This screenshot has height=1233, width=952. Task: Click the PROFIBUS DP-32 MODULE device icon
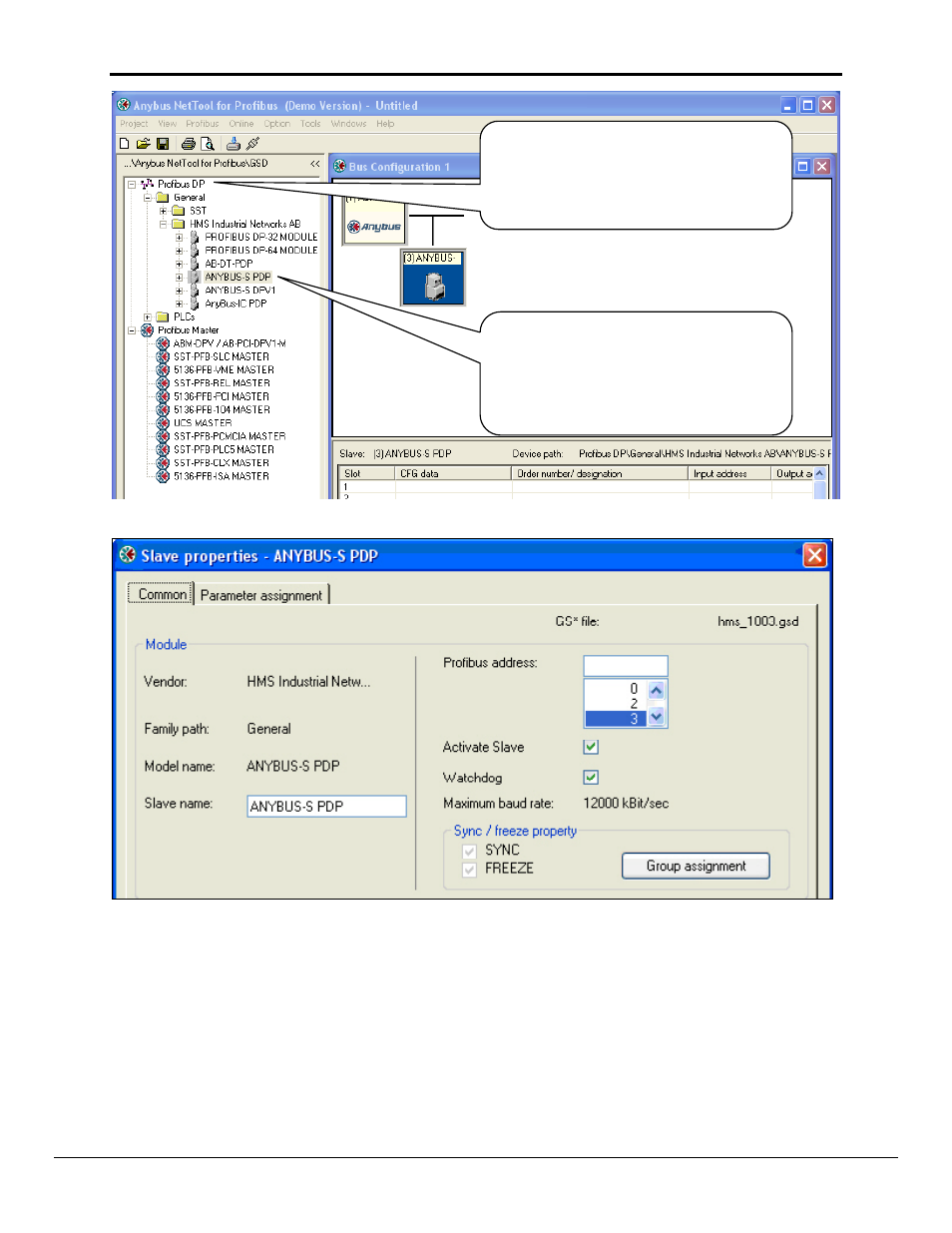(195, 238)
